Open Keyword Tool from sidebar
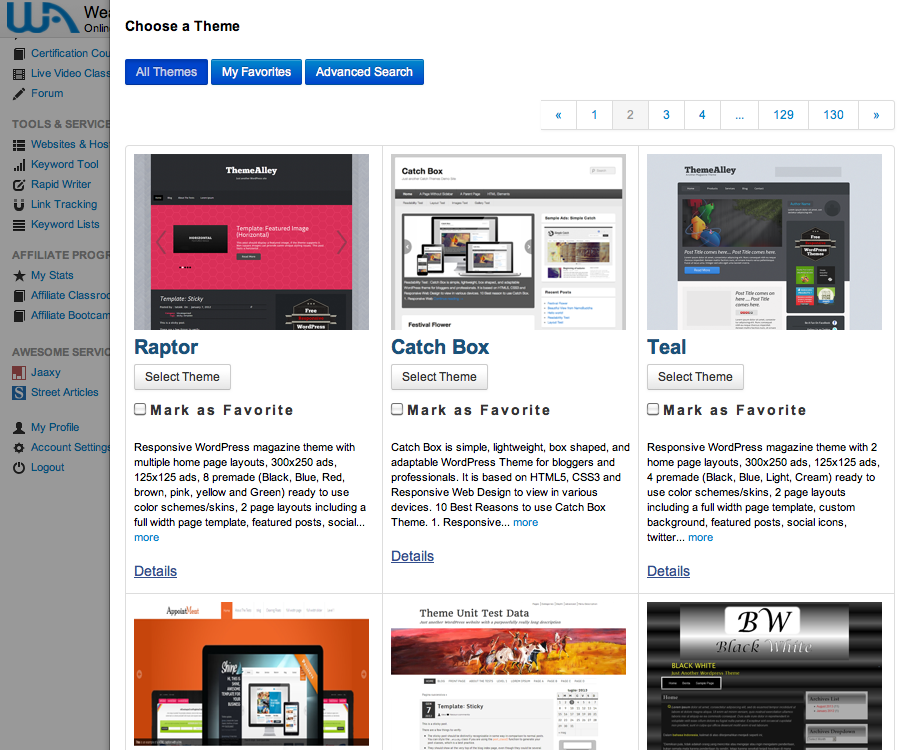Viewport: 908px width, 750px height. pyautogui.click(x=65, y=164)
